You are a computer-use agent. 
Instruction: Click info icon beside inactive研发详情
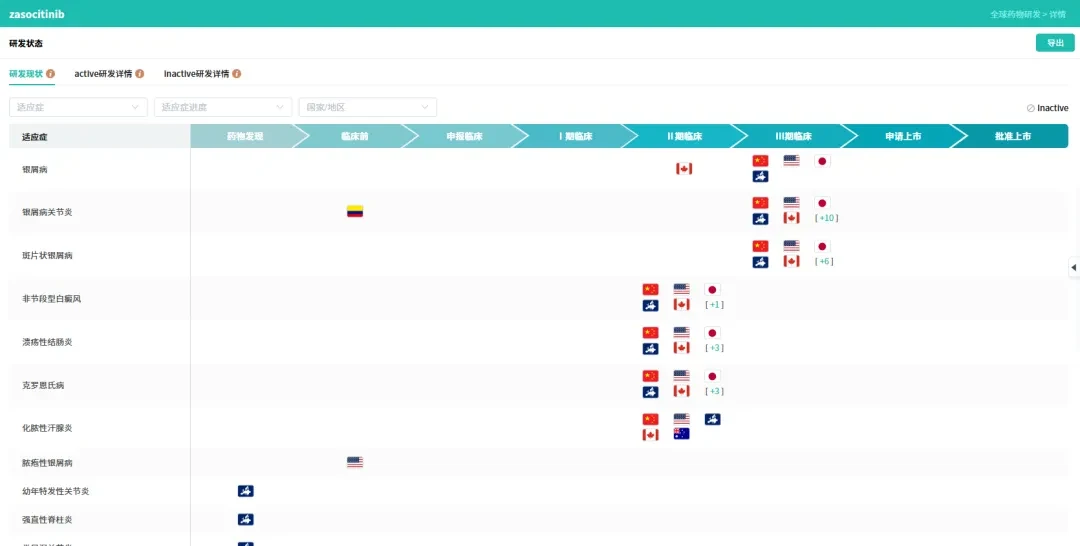(x=237, y=74)
